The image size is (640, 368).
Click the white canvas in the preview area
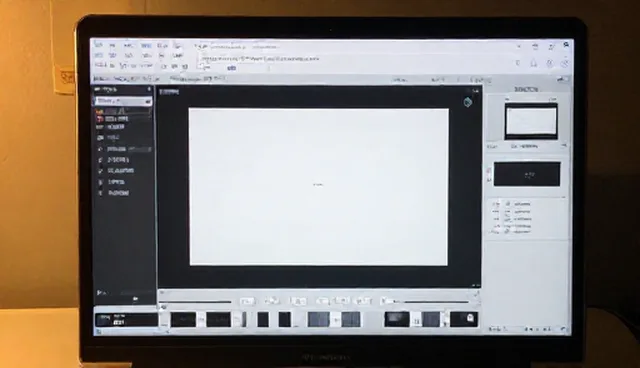click(x=318, y=187)
